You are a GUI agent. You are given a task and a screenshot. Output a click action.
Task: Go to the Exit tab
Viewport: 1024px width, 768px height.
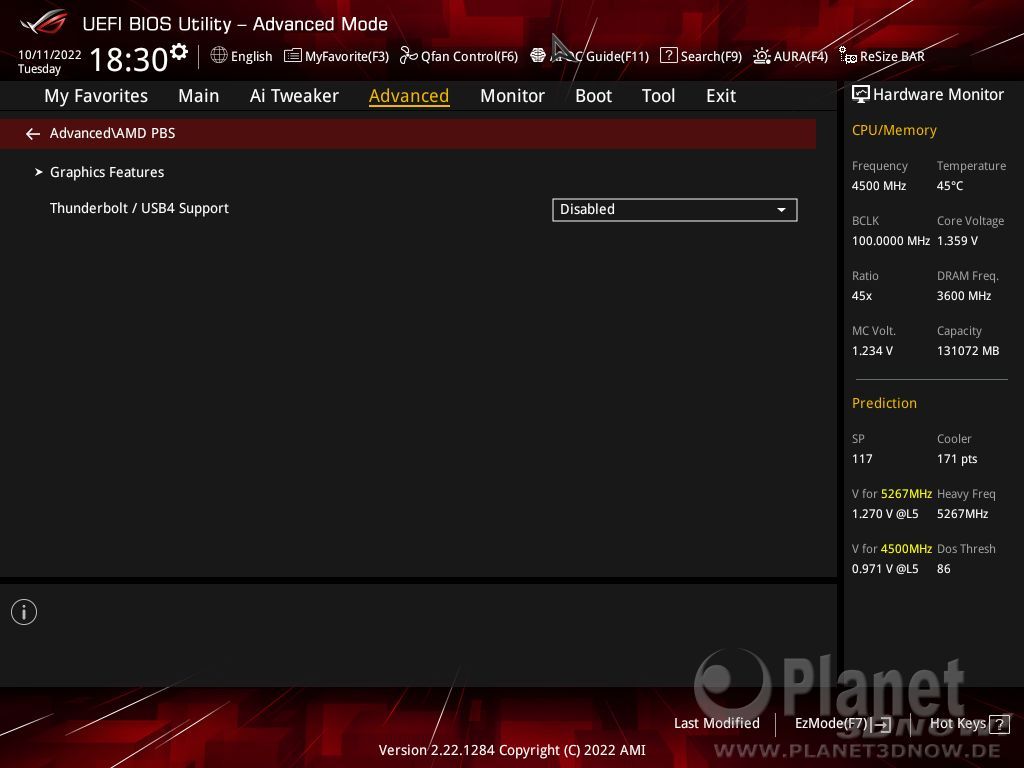[721, 96]
